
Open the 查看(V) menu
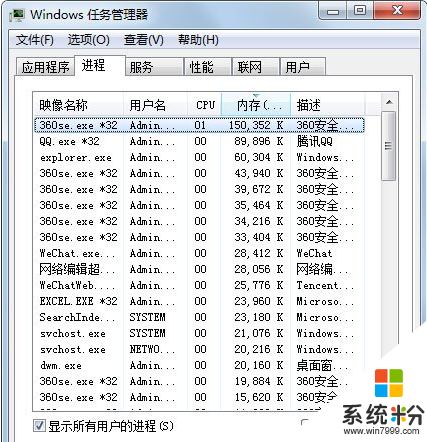point(144,40)
